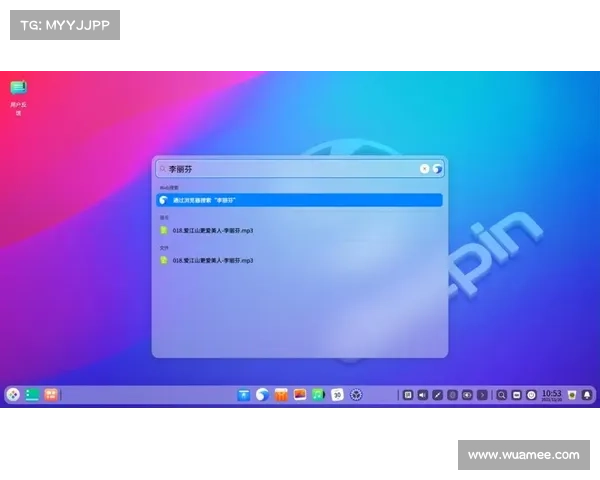The image size is (600, 480).
Task: Open the browser icon in the dock
Action: coord(262,395)
